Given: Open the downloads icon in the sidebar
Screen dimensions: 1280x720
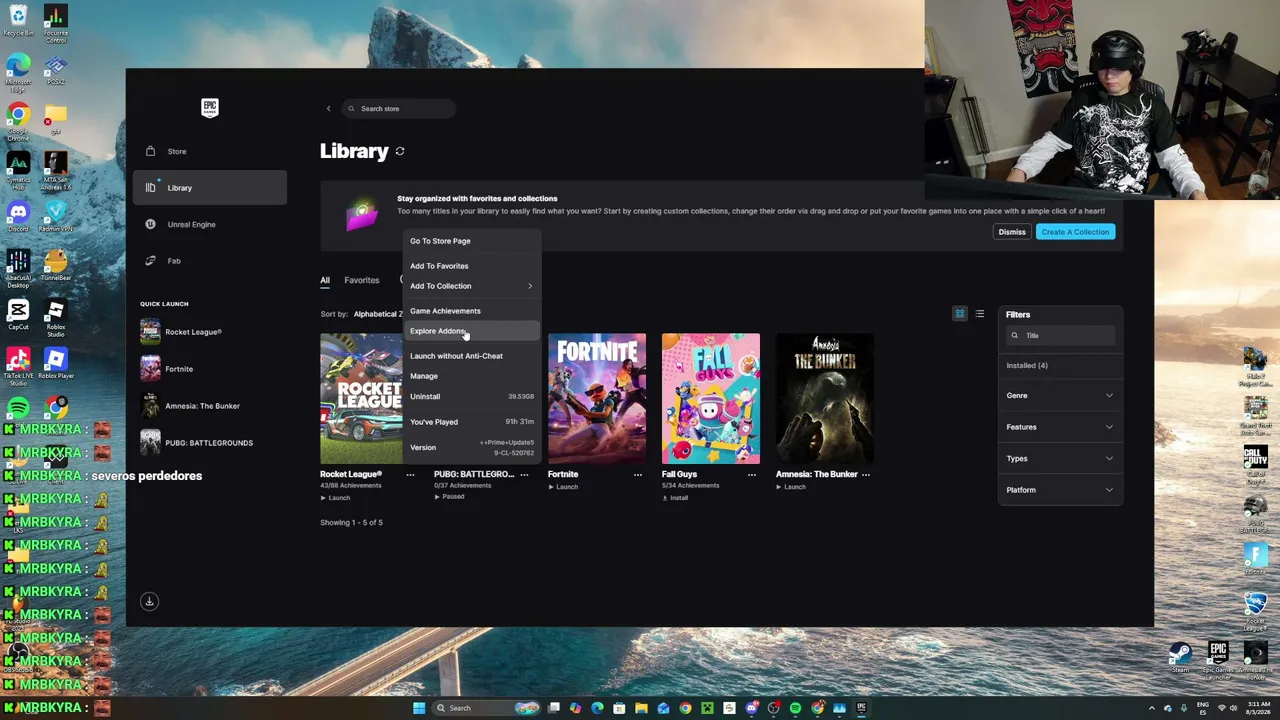Looking at the screenshot, I should click(149, 601).
